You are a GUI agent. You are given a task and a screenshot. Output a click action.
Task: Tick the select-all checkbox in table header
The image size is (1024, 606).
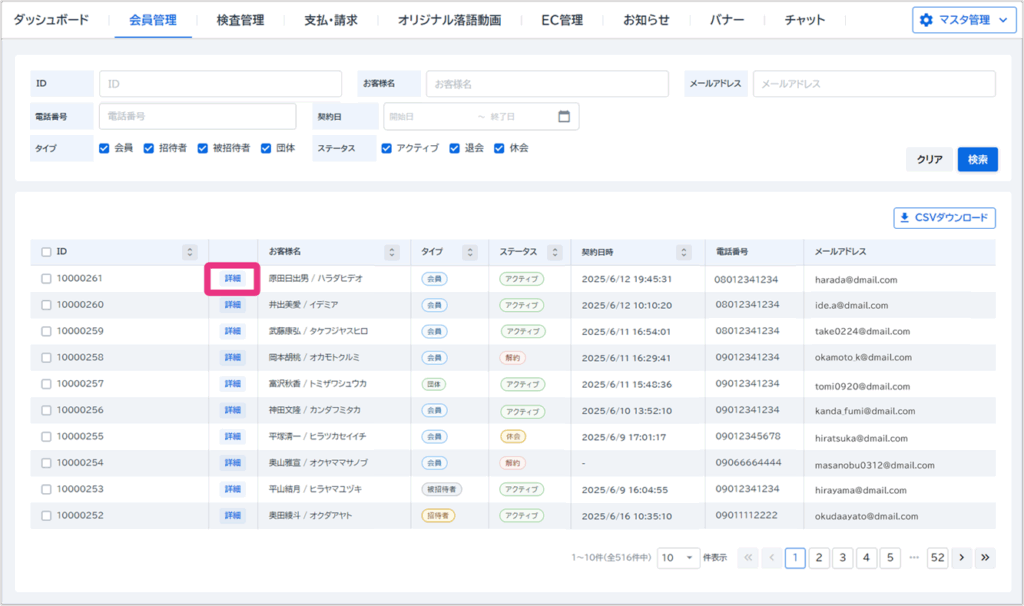coord(46,252)
